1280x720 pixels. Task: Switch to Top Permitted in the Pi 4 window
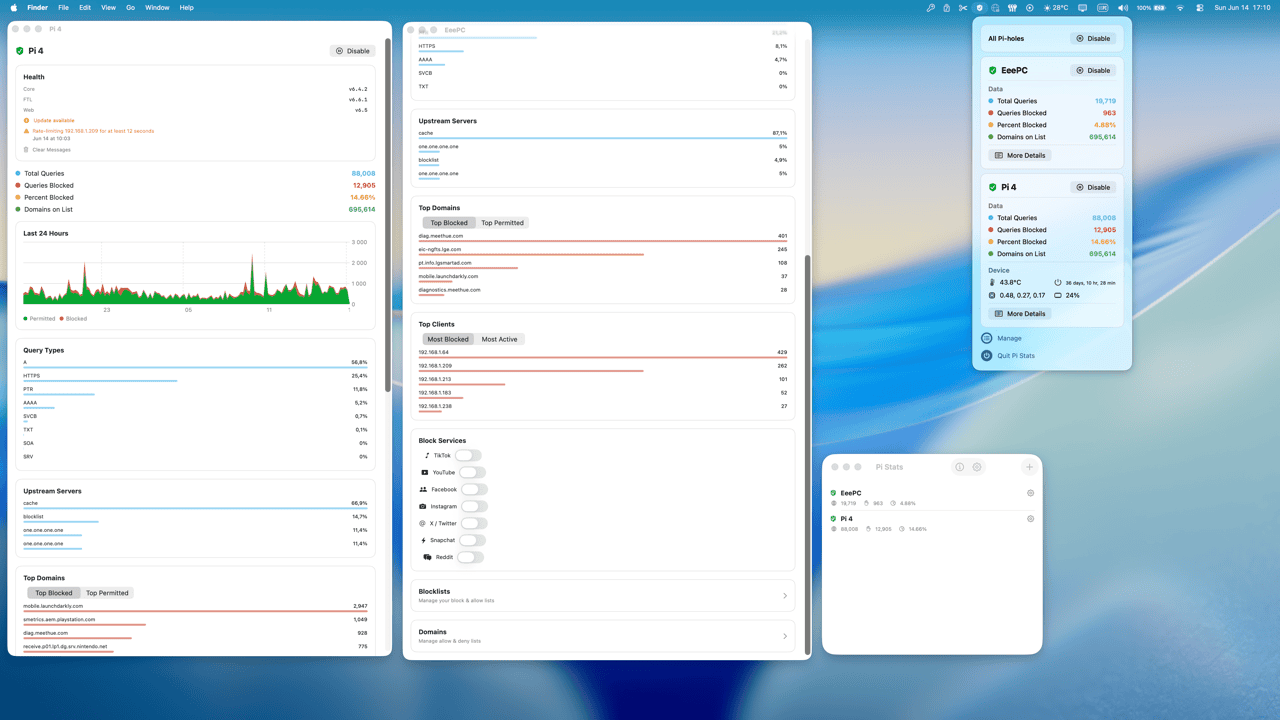pyautogui.click(x=107, y=593)
